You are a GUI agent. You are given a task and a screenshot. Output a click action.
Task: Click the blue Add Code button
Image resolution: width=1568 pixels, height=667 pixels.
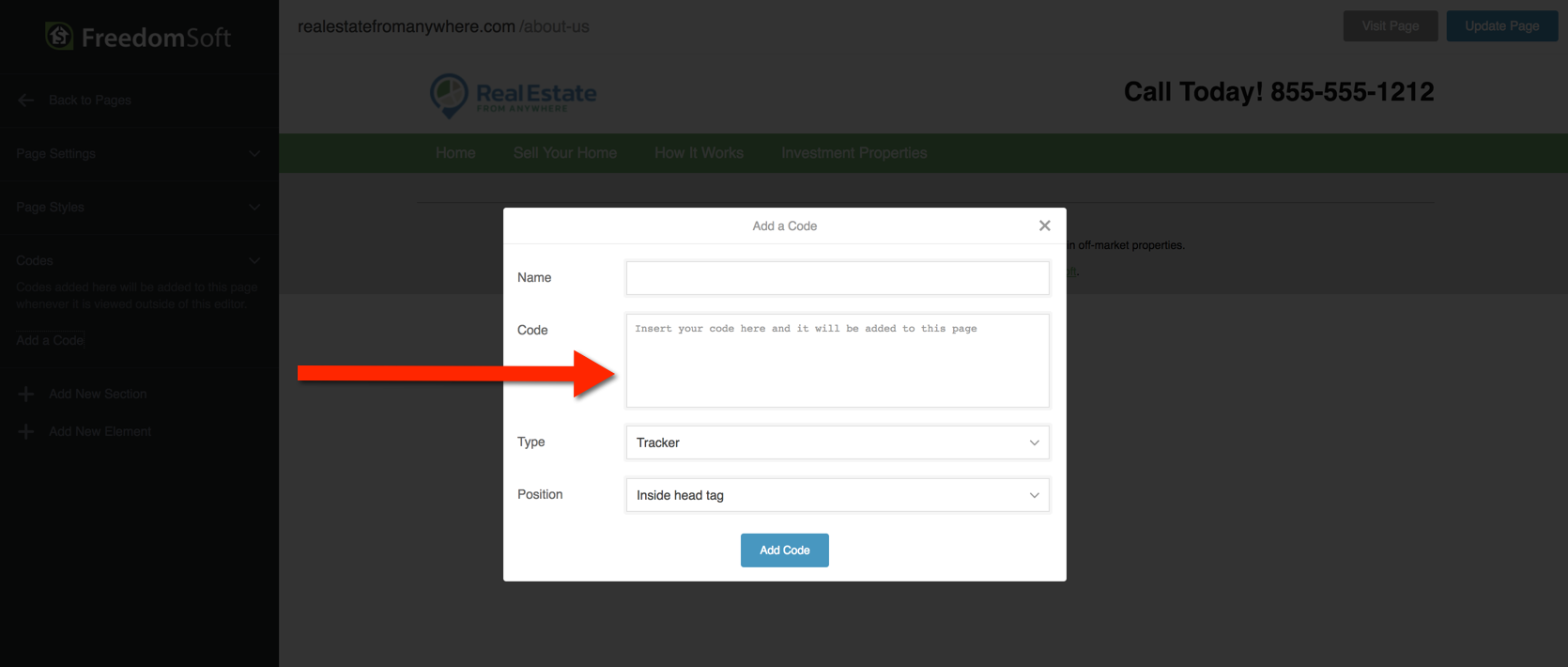pos(785,551)
